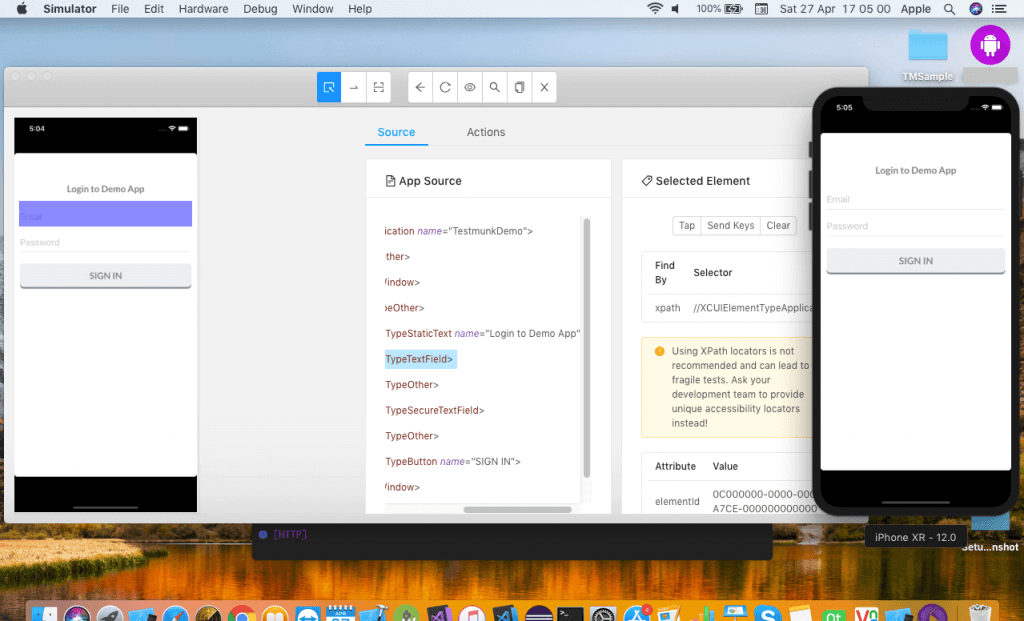Quit session with the X icon
Viewport: 1024px width, 621px height.
544,88
